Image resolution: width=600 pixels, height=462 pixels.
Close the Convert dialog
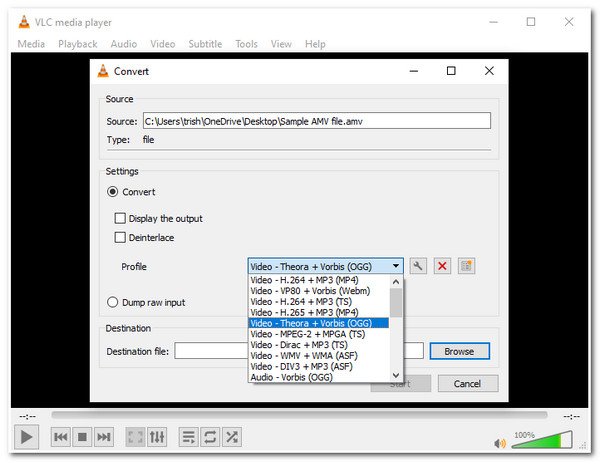tap(489, 71)
